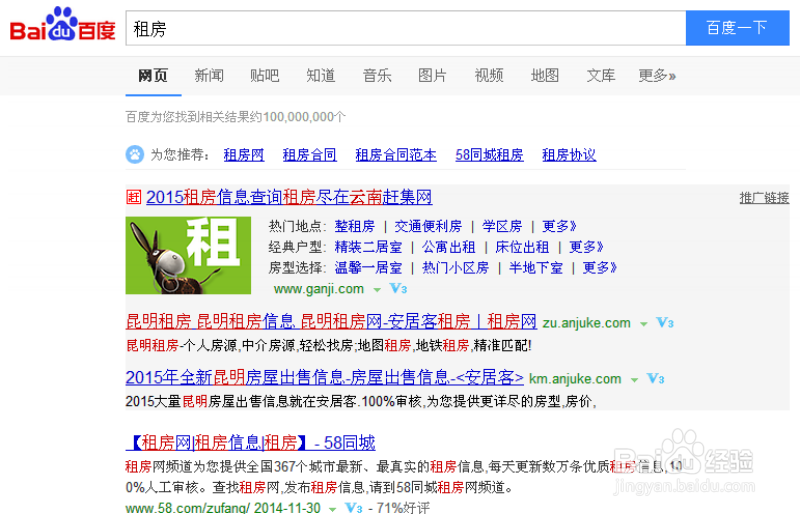Click the www.58.com/zufang/ URL
This screenshot has height=514, width=800.
[x=187, y=507]
